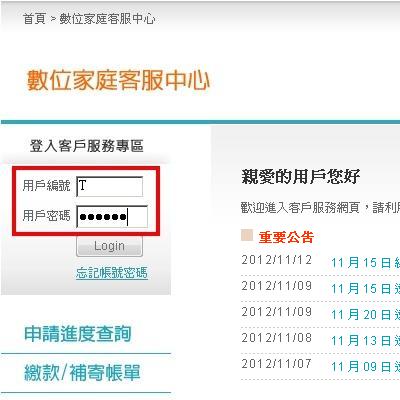Open the 2012/11/07 announcement about 11月09日
400x400 pixels.
(x=365, y=366)
